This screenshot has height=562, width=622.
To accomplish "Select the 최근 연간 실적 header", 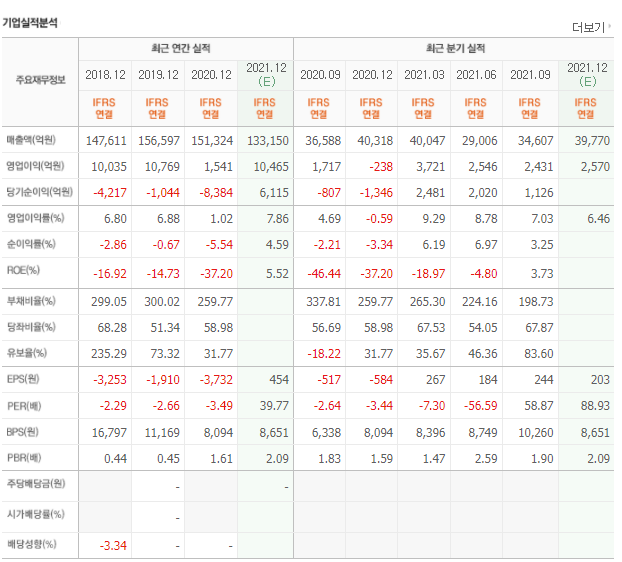I will pyautogui.click(x=181, y=48).
